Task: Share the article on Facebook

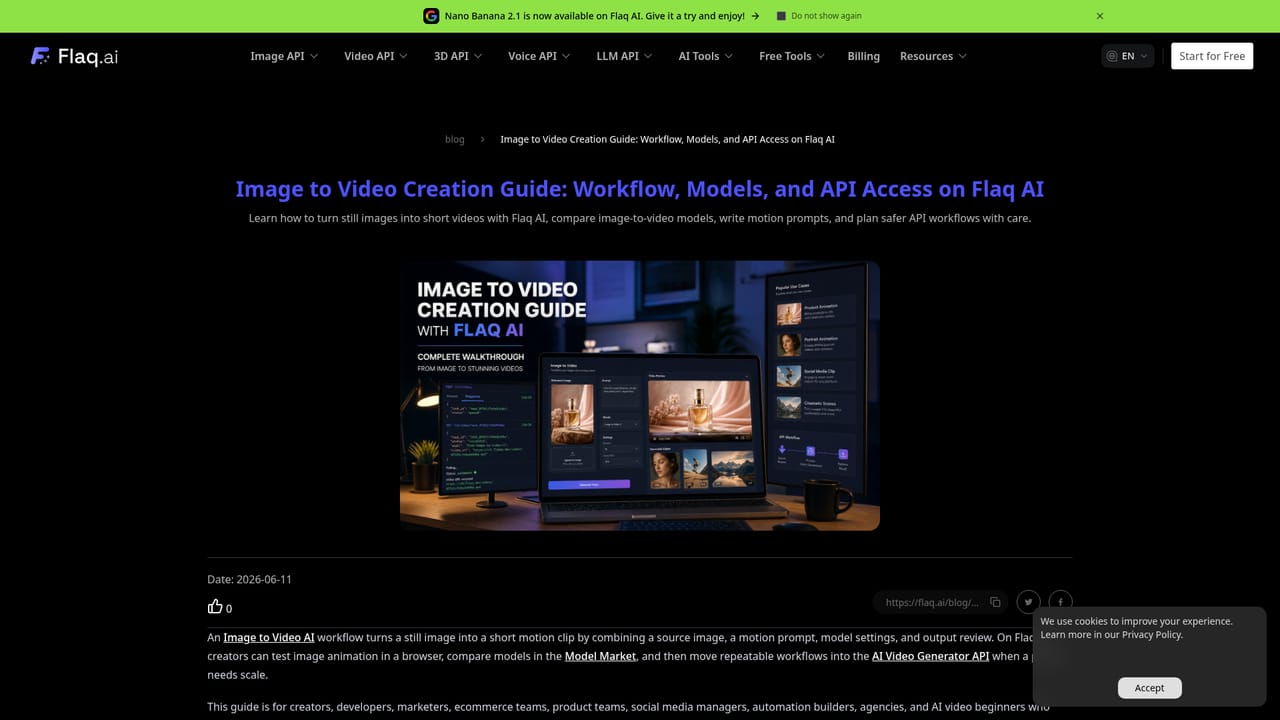Action: click(x=1060, y=602)
